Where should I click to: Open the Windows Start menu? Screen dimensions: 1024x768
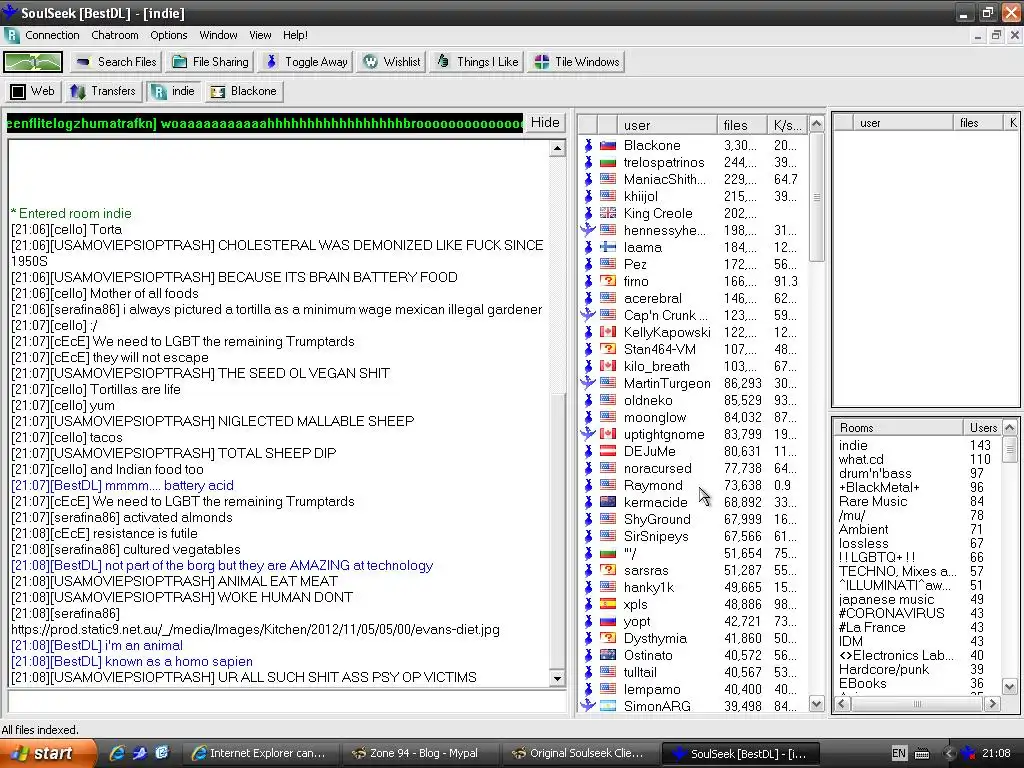coord(48,753)
